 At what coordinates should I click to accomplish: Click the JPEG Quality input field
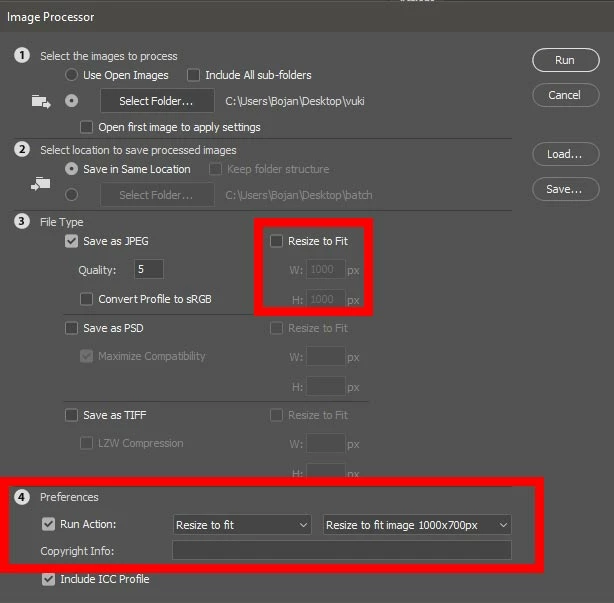[149, 269]
